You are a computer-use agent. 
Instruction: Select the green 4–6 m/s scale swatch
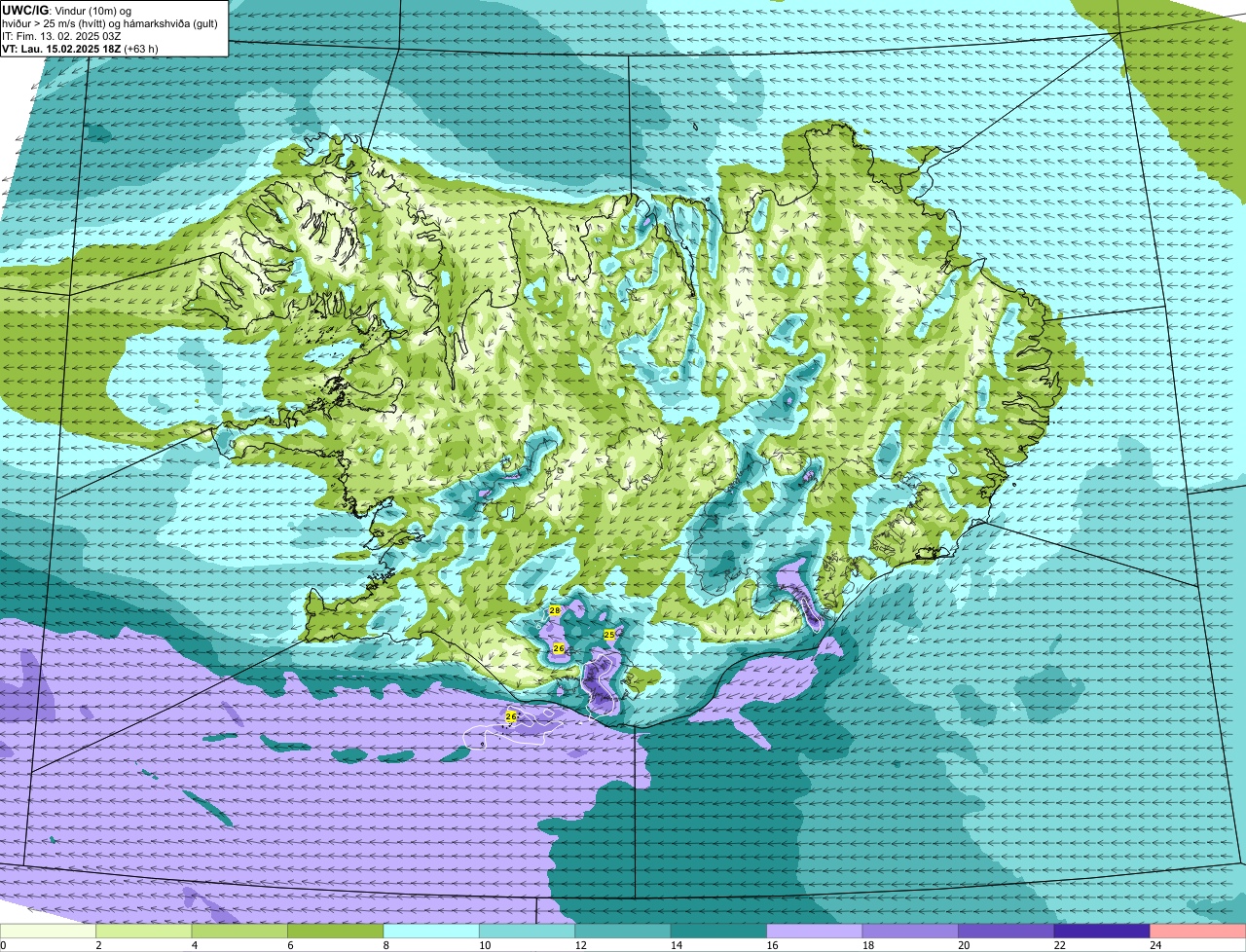point(239,932)
